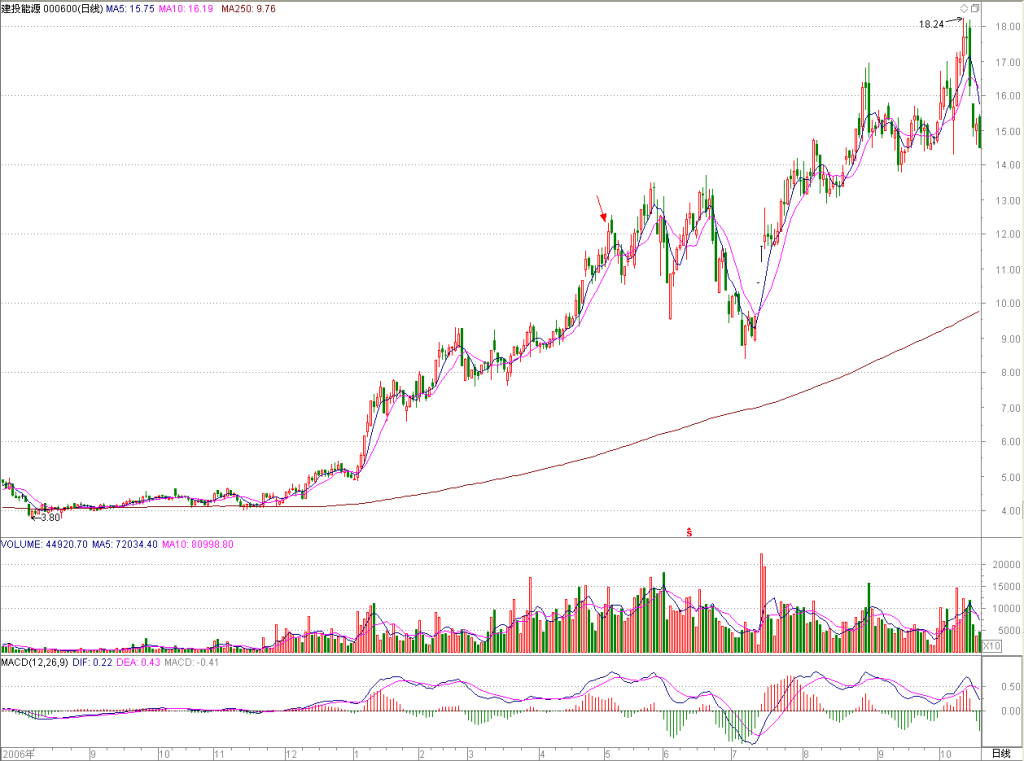Click the MA250: 9.76 indicator label
Screen dimensions: 1024x761
[x=248, y=9]
